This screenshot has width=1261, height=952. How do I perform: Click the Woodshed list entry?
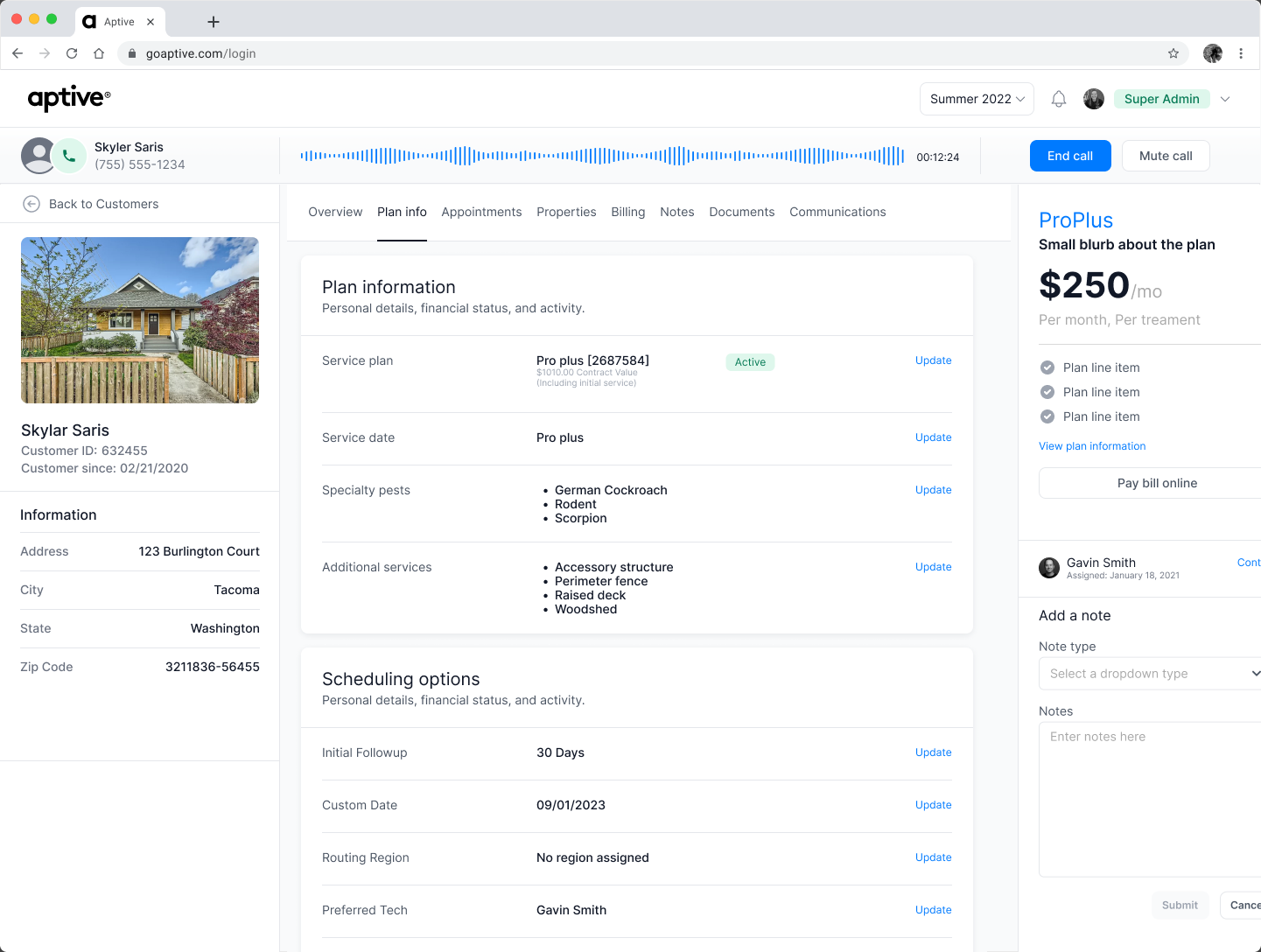(x=585, y=609)
